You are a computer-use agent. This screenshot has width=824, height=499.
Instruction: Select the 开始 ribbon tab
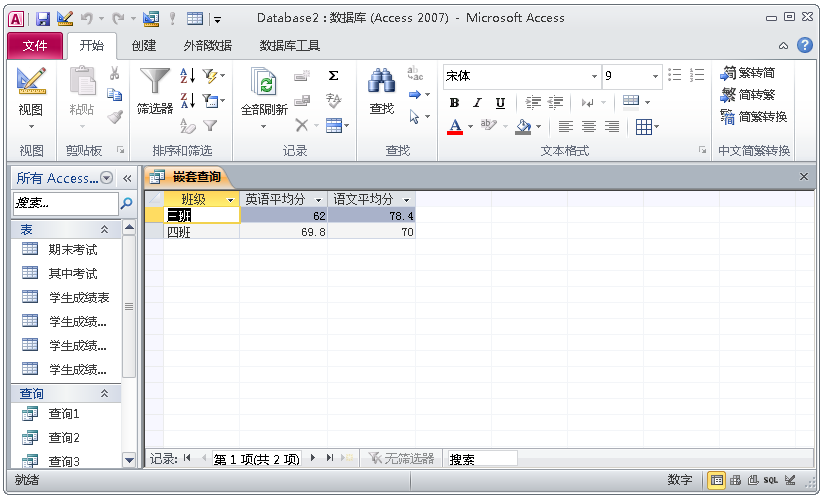92,46
